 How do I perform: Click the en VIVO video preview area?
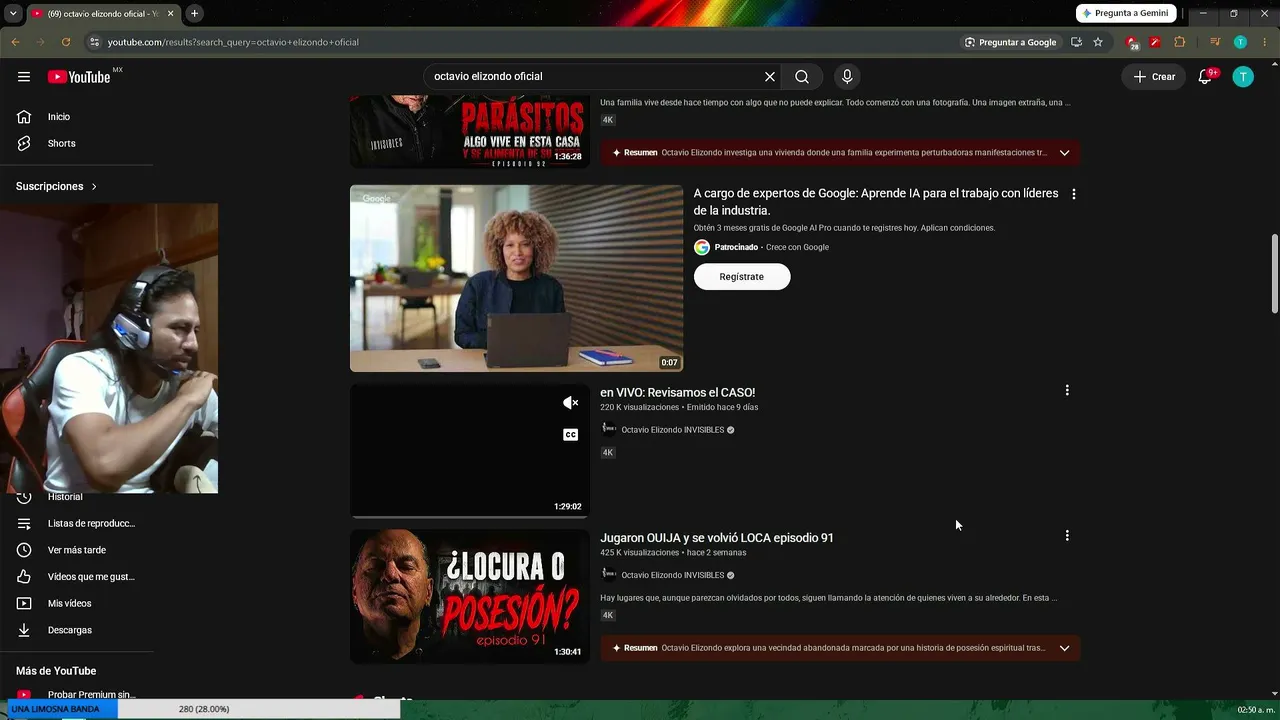click(469, 451)
